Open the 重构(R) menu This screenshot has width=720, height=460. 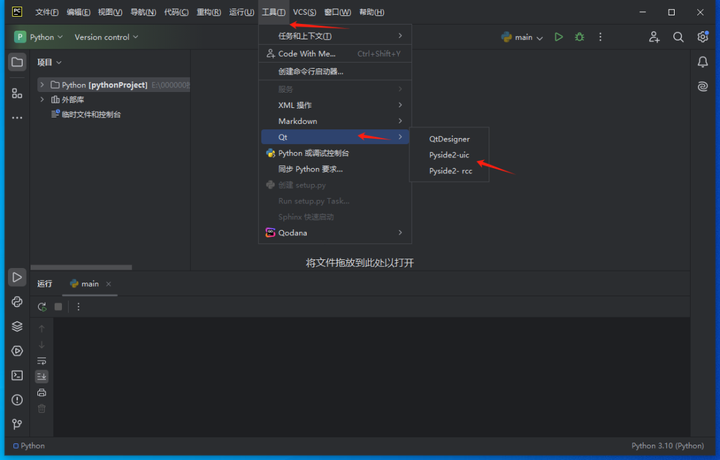[209, 12]
